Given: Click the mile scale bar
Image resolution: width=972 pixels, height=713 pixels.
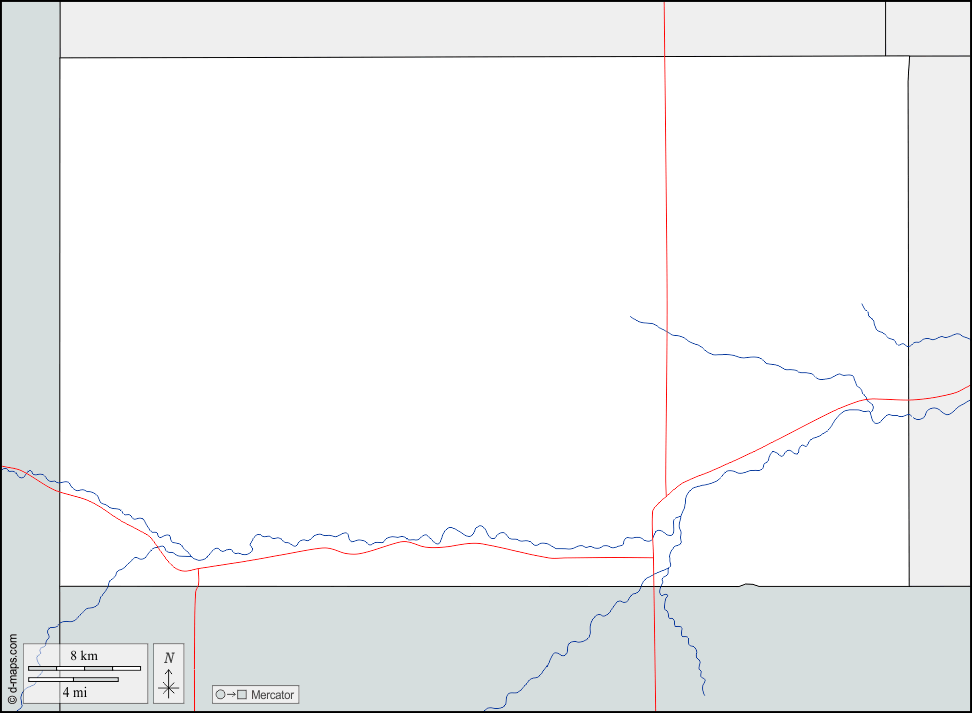Looking at the screenshot, I should (73, 680).
